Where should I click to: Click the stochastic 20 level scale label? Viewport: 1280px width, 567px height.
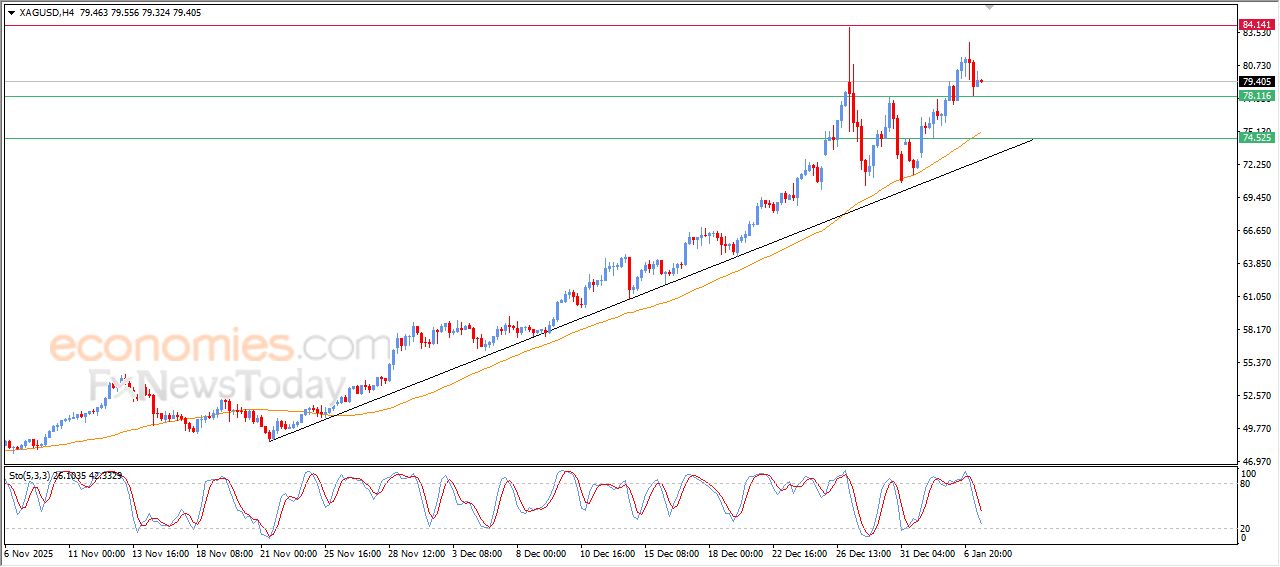(x=1247, y=527)
